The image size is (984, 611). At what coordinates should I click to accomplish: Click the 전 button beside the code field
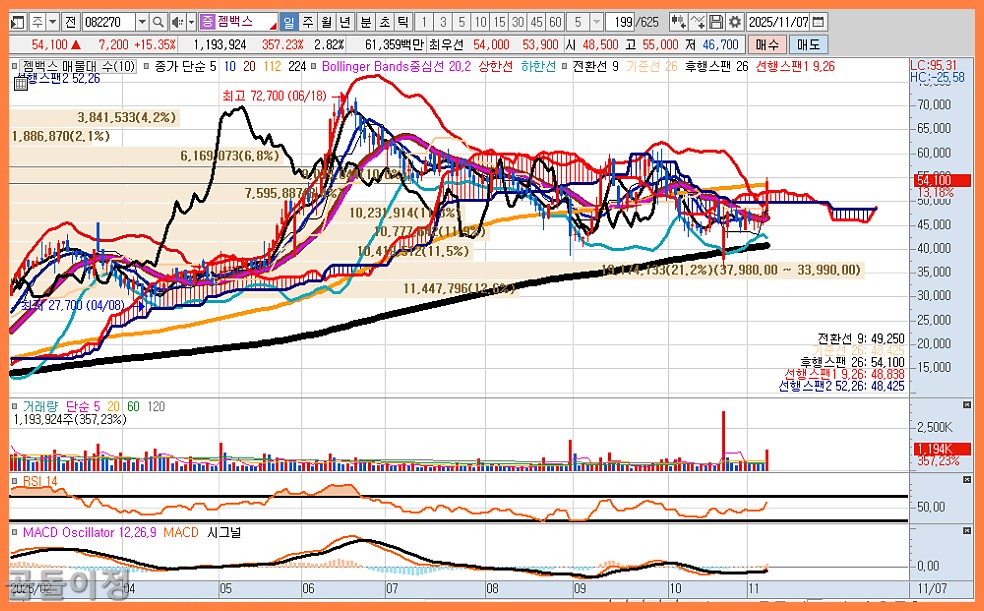70,23
